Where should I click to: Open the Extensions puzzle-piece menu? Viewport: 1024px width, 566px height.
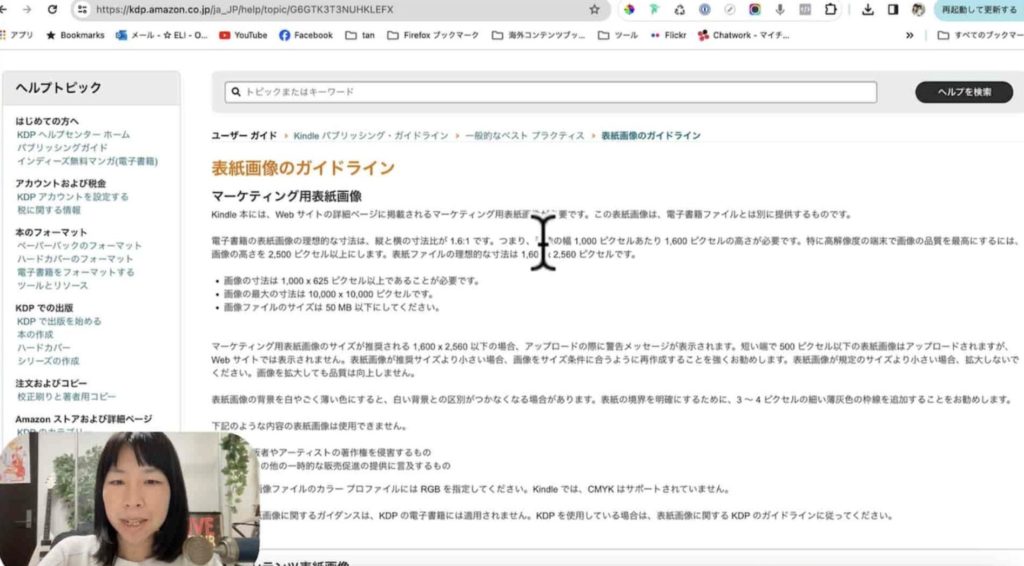(x=831, y=9)
